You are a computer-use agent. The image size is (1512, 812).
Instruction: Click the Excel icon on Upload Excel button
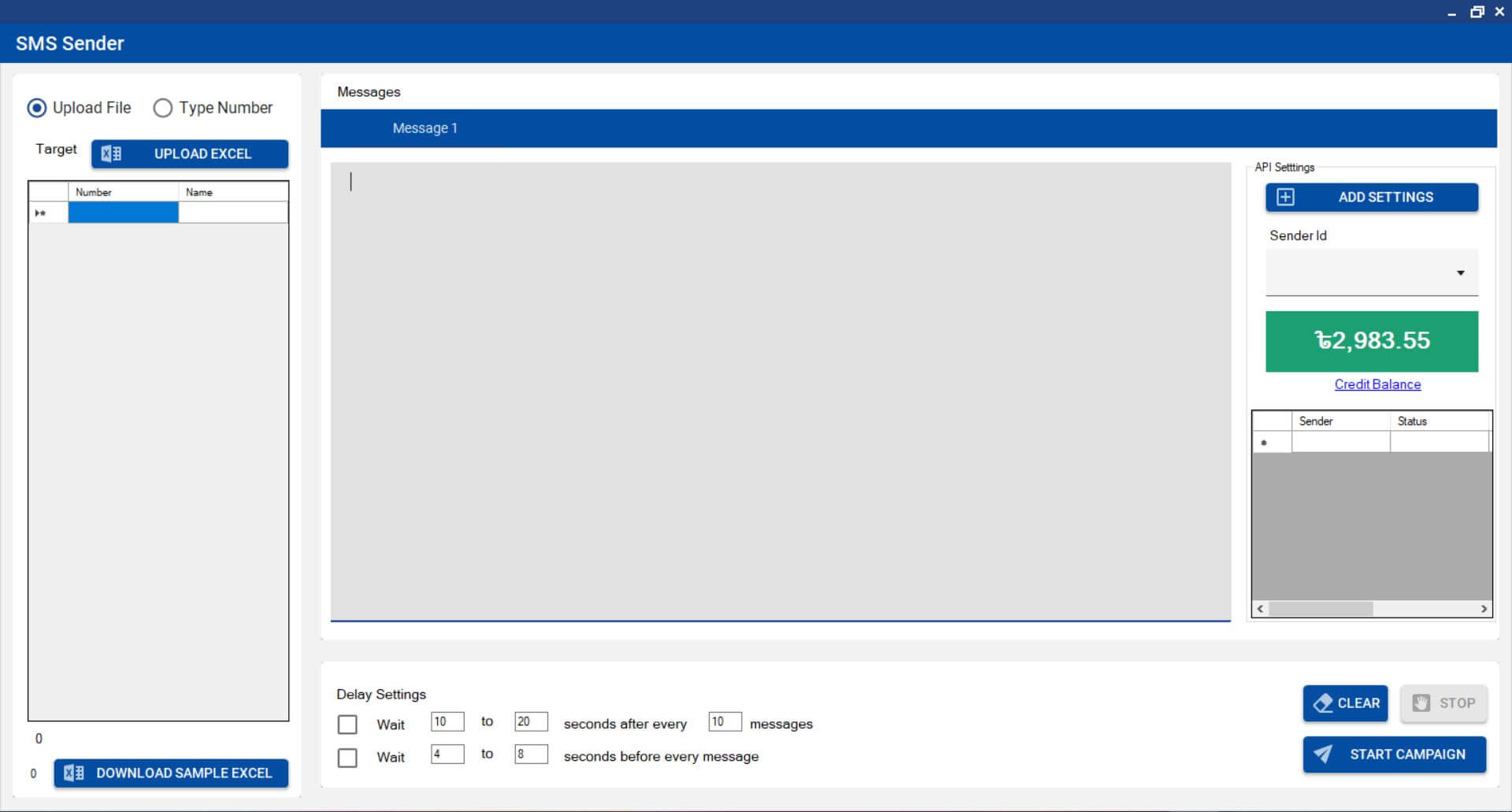pos(111,154)
